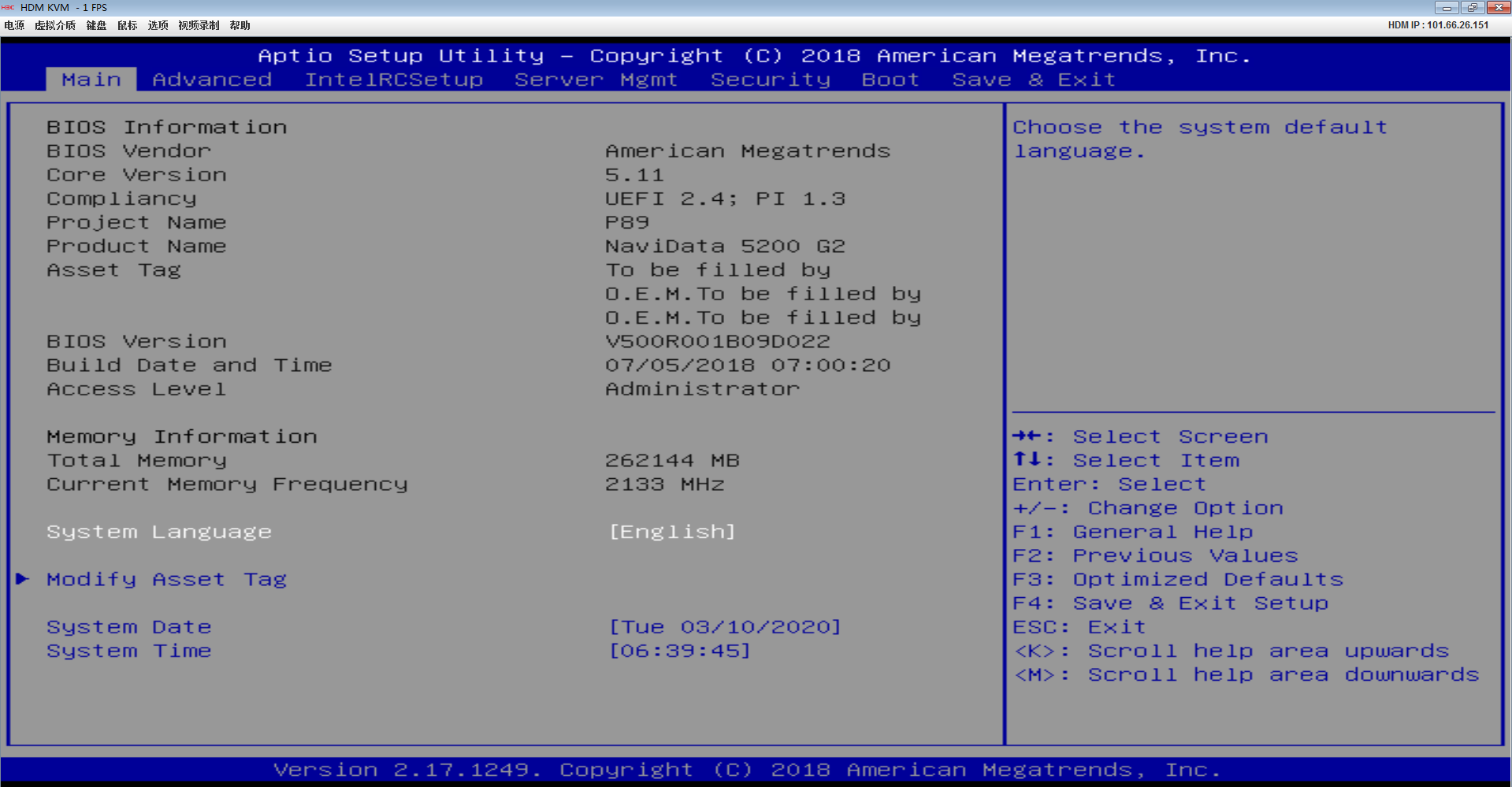This screenshot has height=787, width=1512.
Task: Switch to the Boot tab
Action: [x=890, y=80]
